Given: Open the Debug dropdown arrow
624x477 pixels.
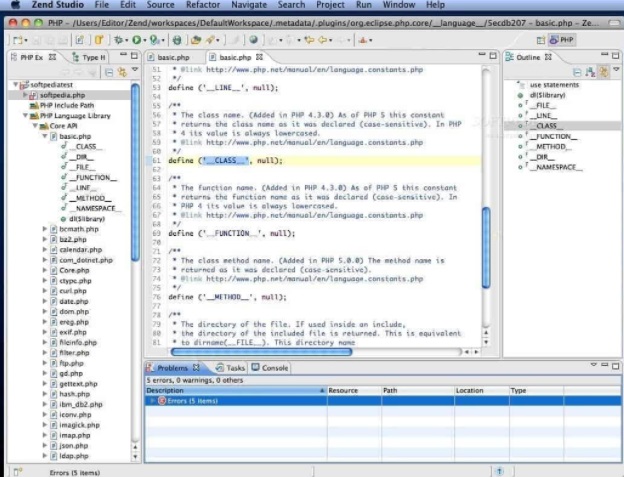Looking at the screenshot, I should [x=126, y=41].
